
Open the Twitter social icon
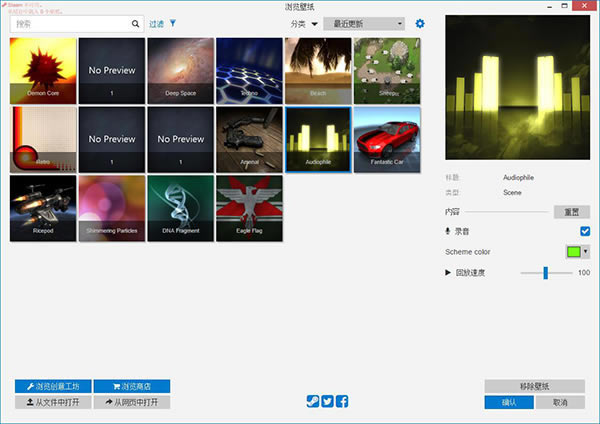click(327, 401)
